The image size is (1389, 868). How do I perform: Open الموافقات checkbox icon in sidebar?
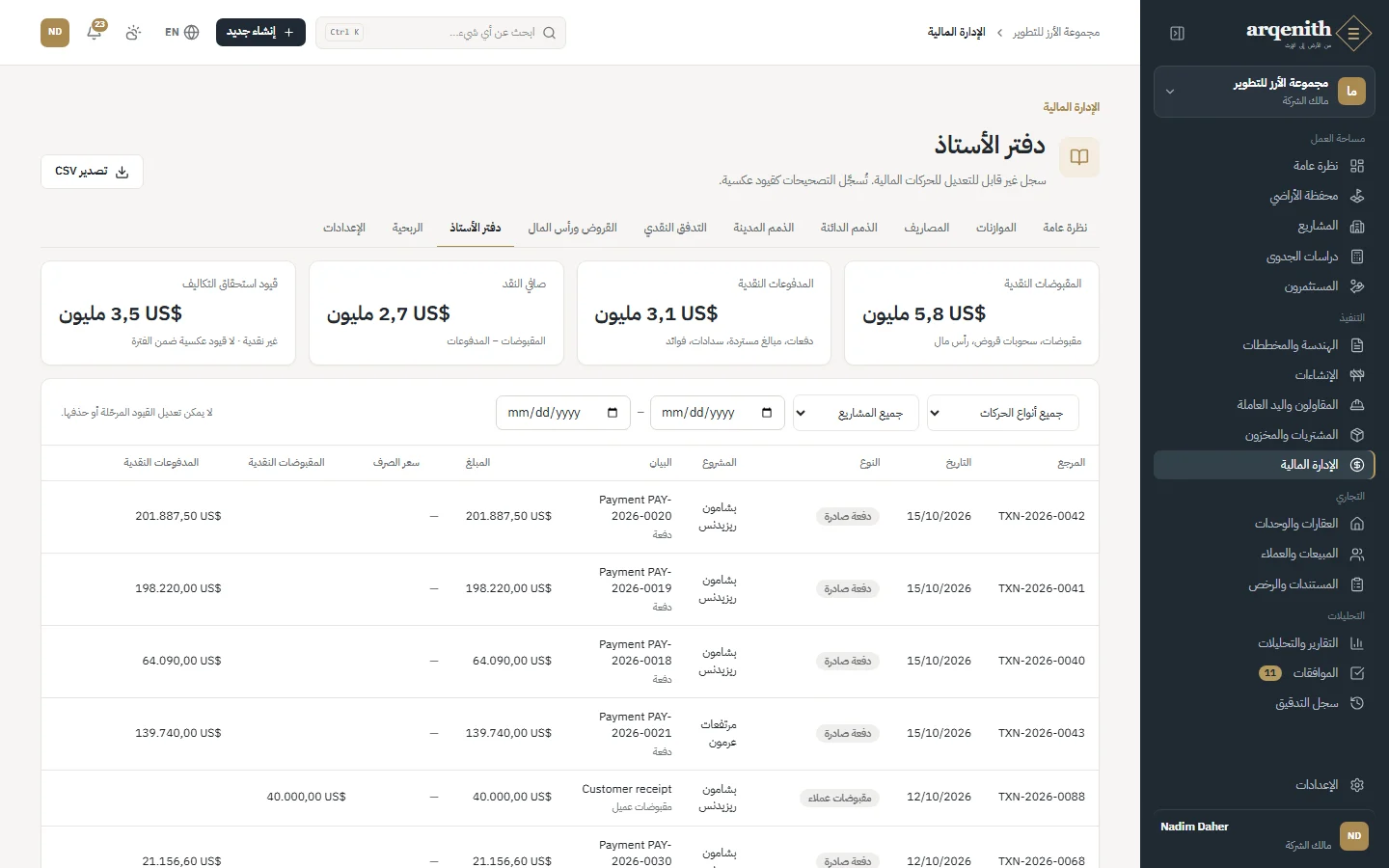(1357, 673)
